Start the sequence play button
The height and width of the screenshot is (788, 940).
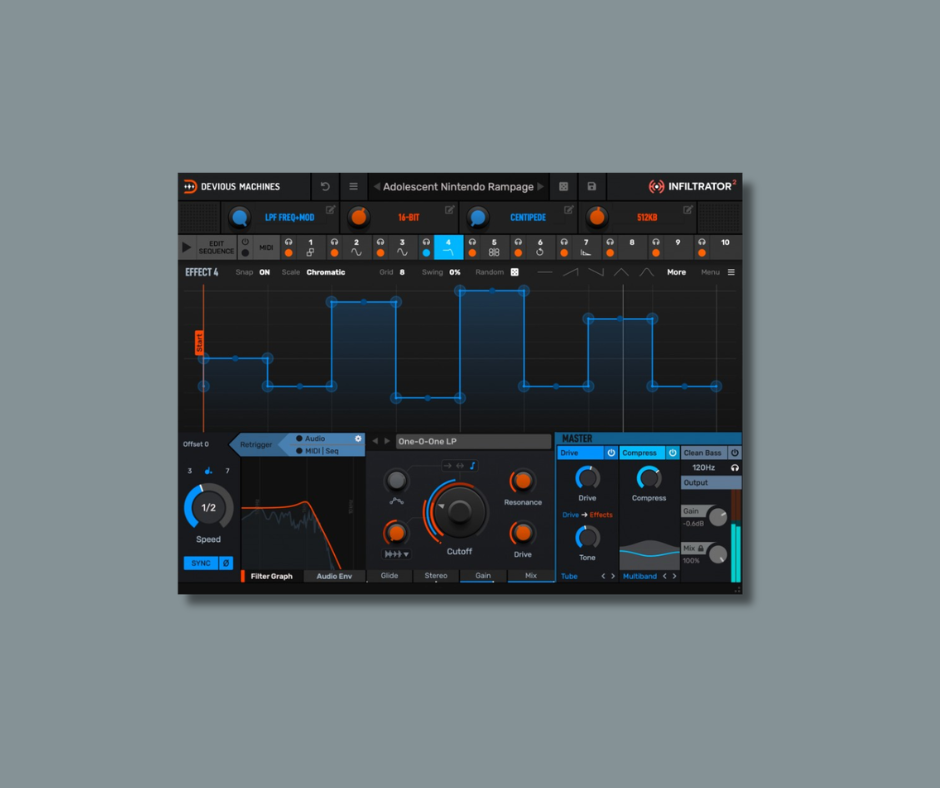tap(186, 247)
